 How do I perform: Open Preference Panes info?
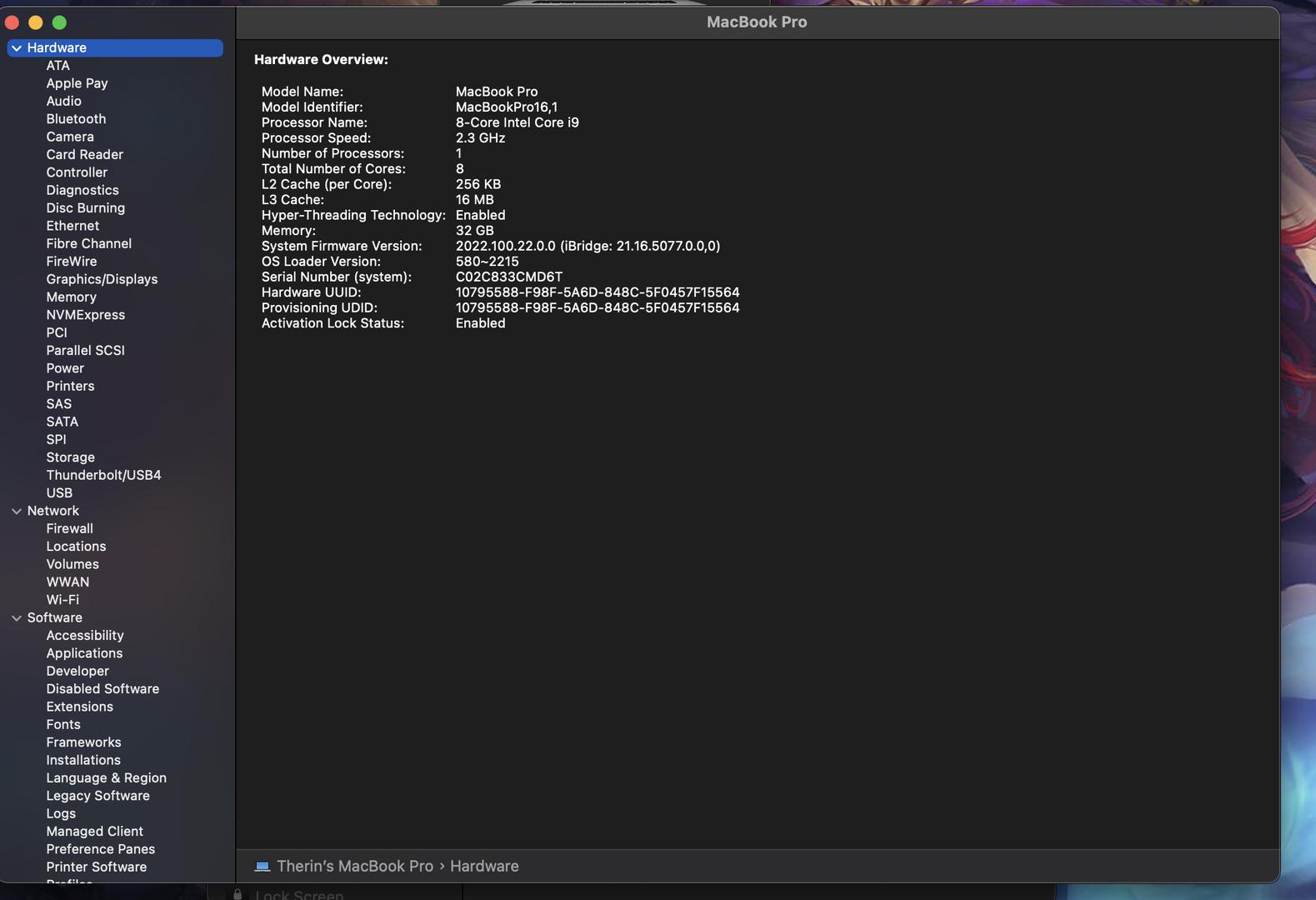[100, 849]
